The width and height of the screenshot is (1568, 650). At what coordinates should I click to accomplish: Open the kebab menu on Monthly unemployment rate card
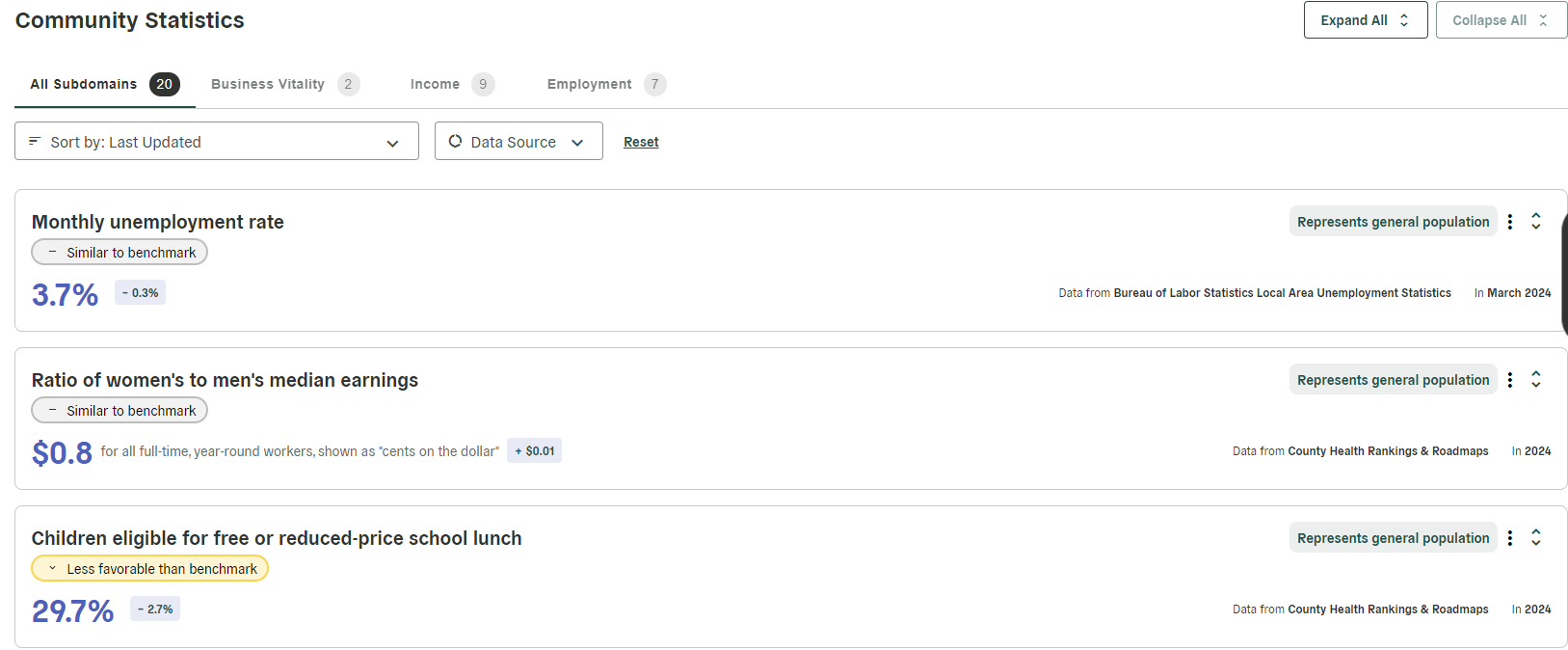(1509, 221)
